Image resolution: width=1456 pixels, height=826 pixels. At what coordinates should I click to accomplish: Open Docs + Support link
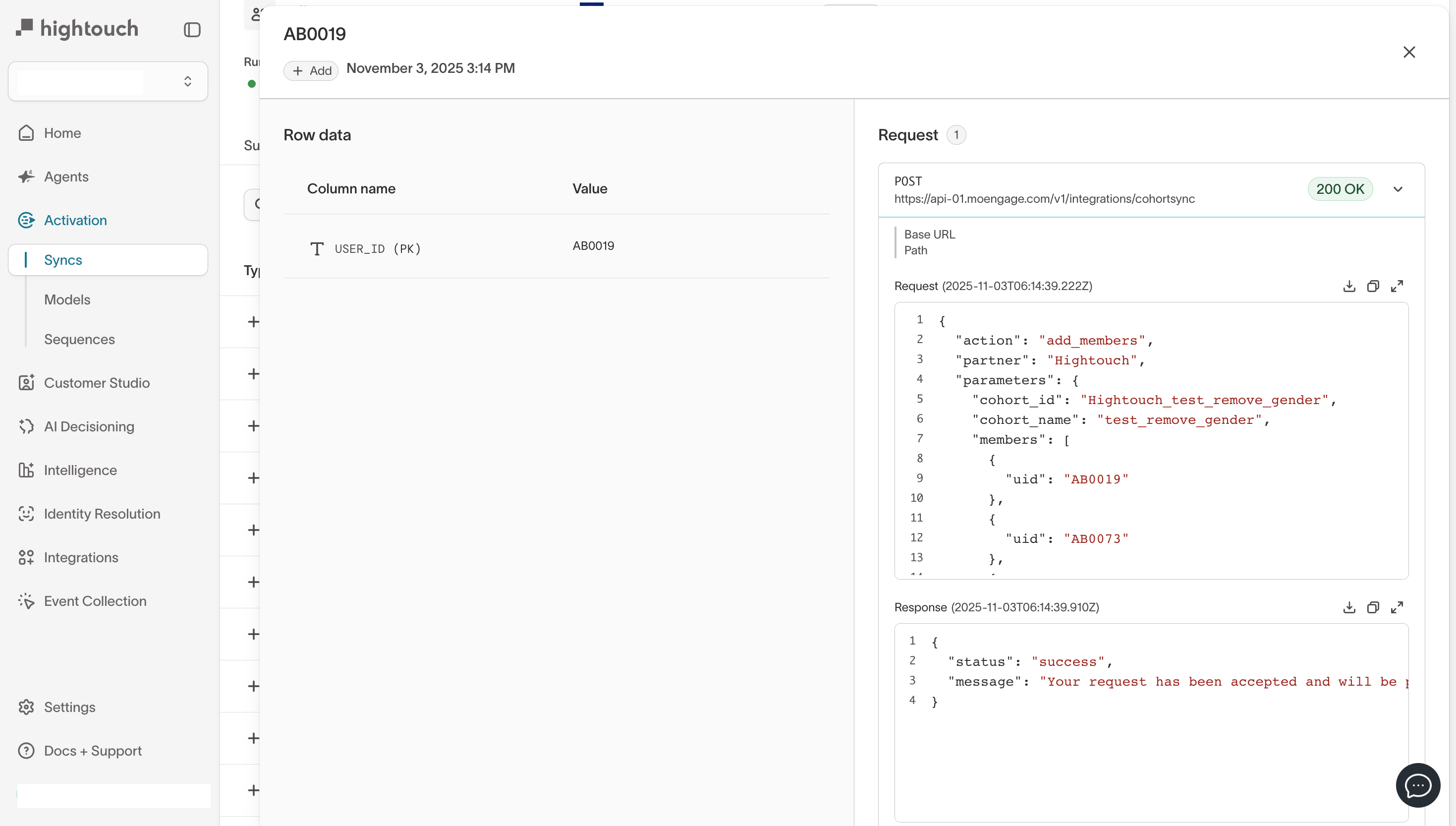pyautogui.click(x=93, y=751)
